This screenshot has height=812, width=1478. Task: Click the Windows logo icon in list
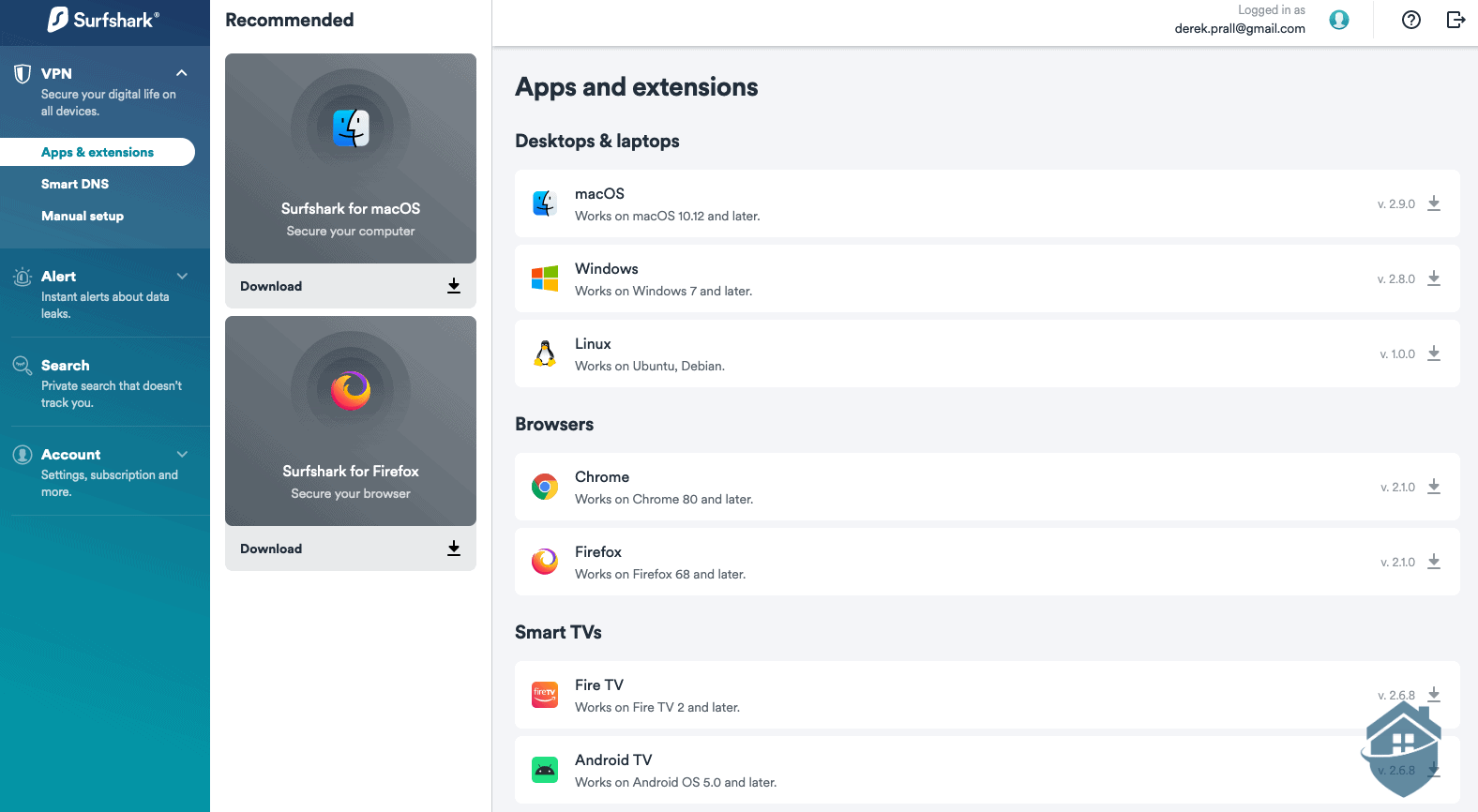[545, 278]
